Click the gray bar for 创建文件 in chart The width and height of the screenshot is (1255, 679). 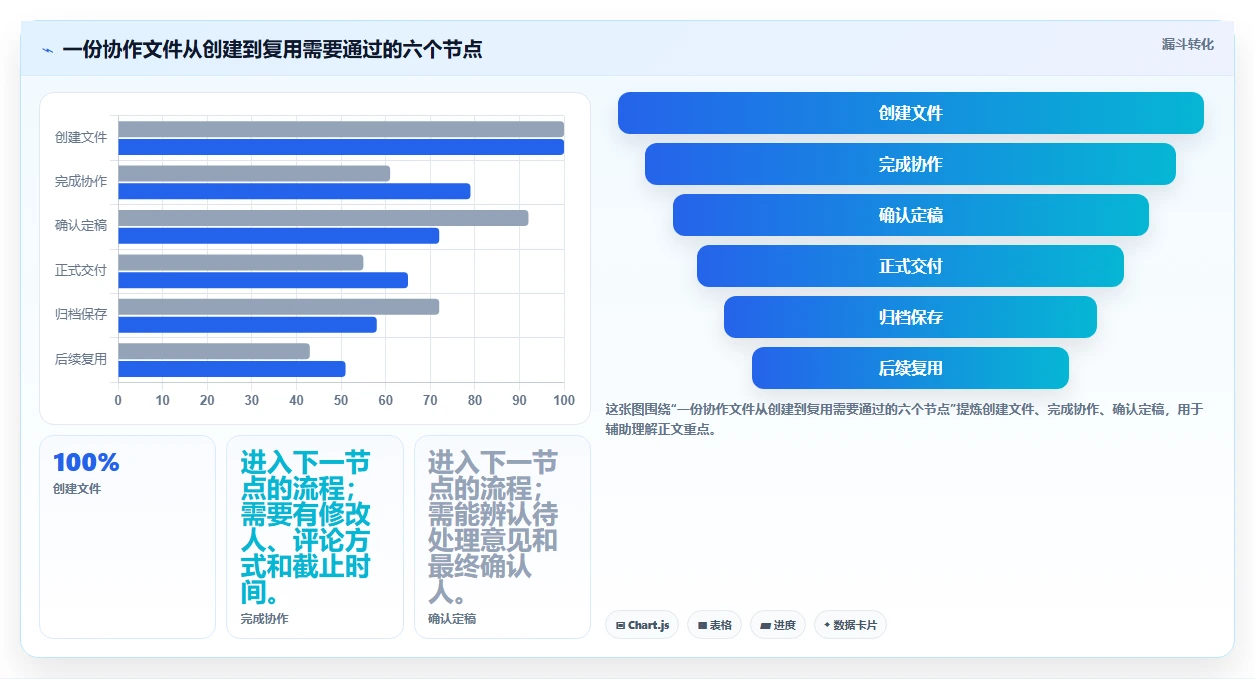click(x=341, y=129)
